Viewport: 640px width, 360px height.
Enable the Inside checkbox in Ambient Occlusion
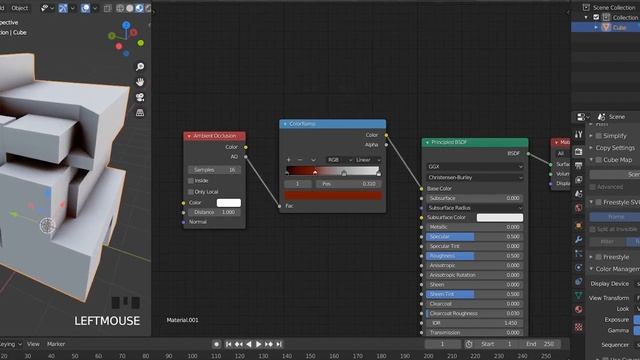[191, 180]
